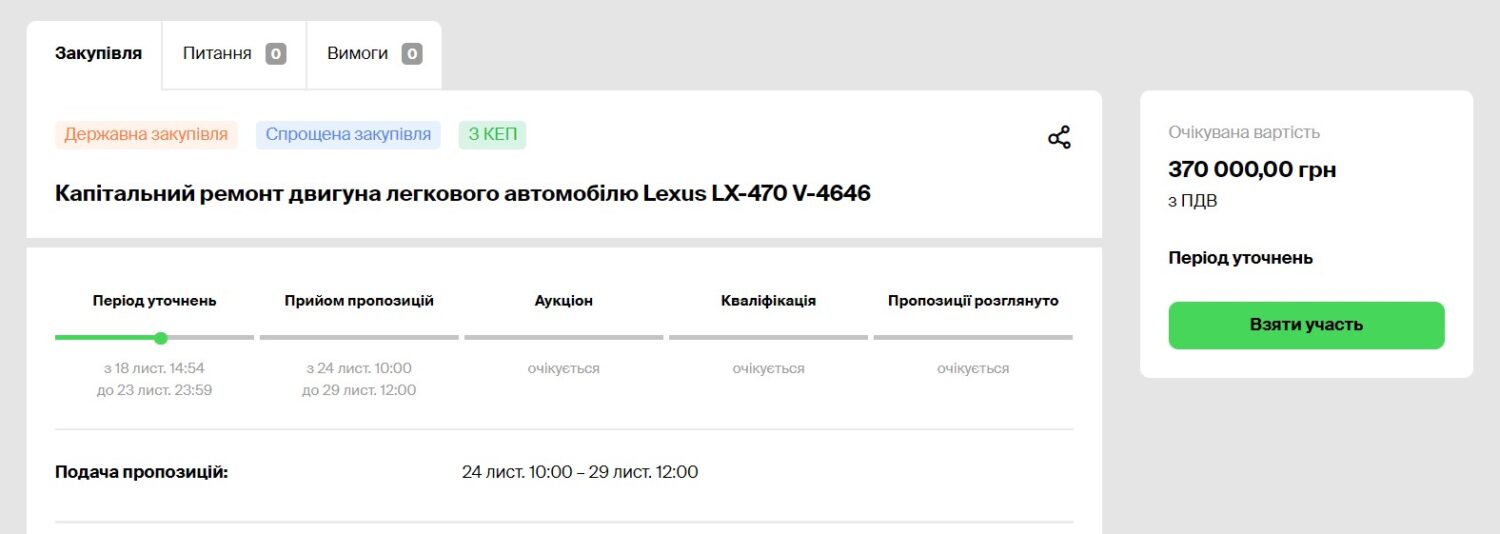Select the Період уточнень stage

[154, 300]
